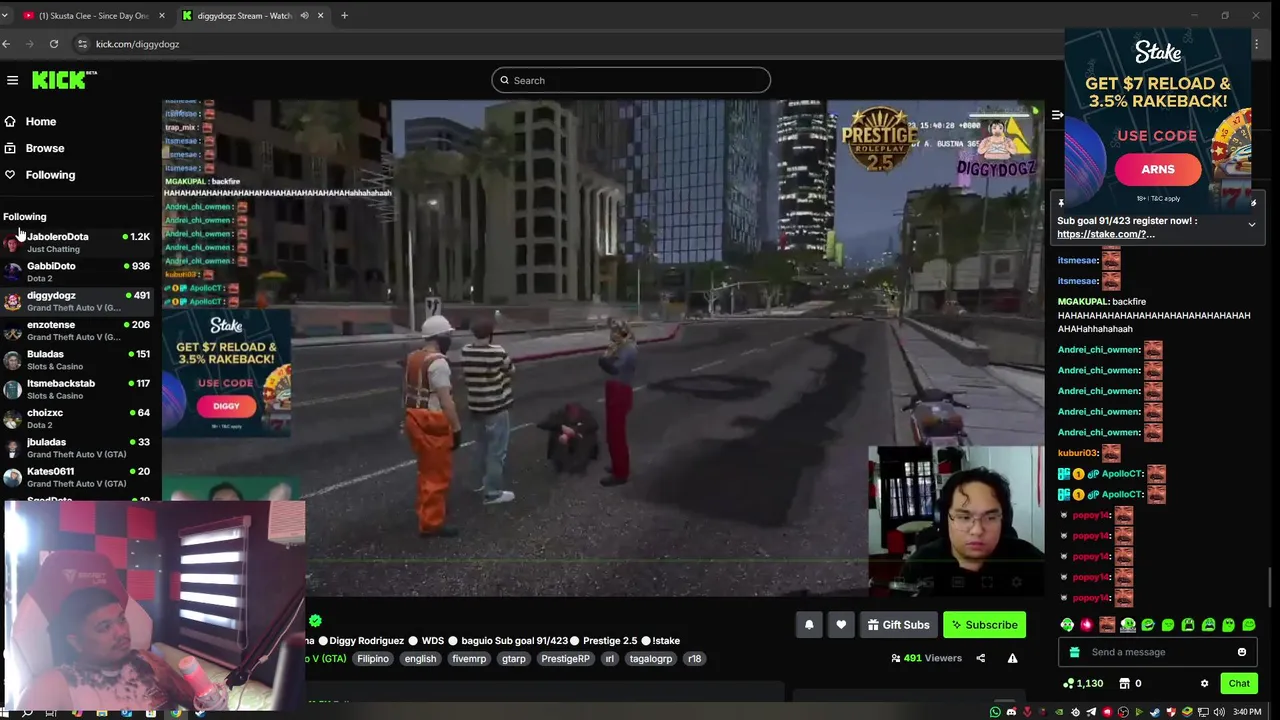1280x720 pixels.
Task: Open choizxc followed channel
Action: (x=78, y=418)
